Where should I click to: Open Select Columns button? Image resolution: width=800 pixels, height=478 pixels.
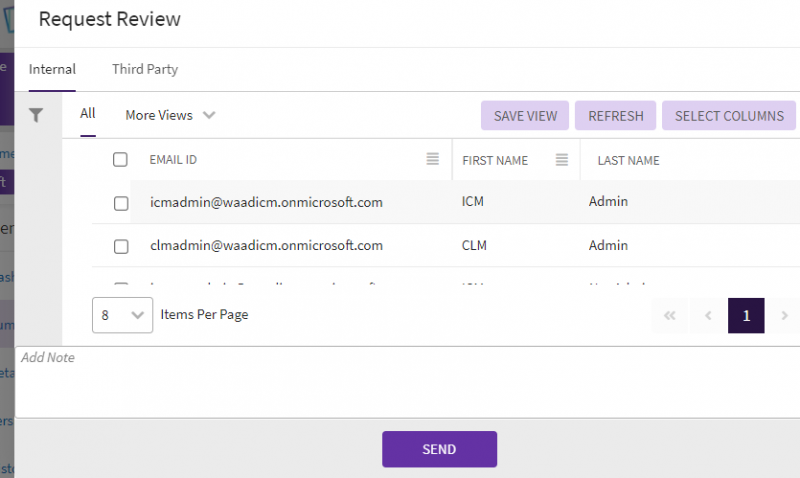729,116
